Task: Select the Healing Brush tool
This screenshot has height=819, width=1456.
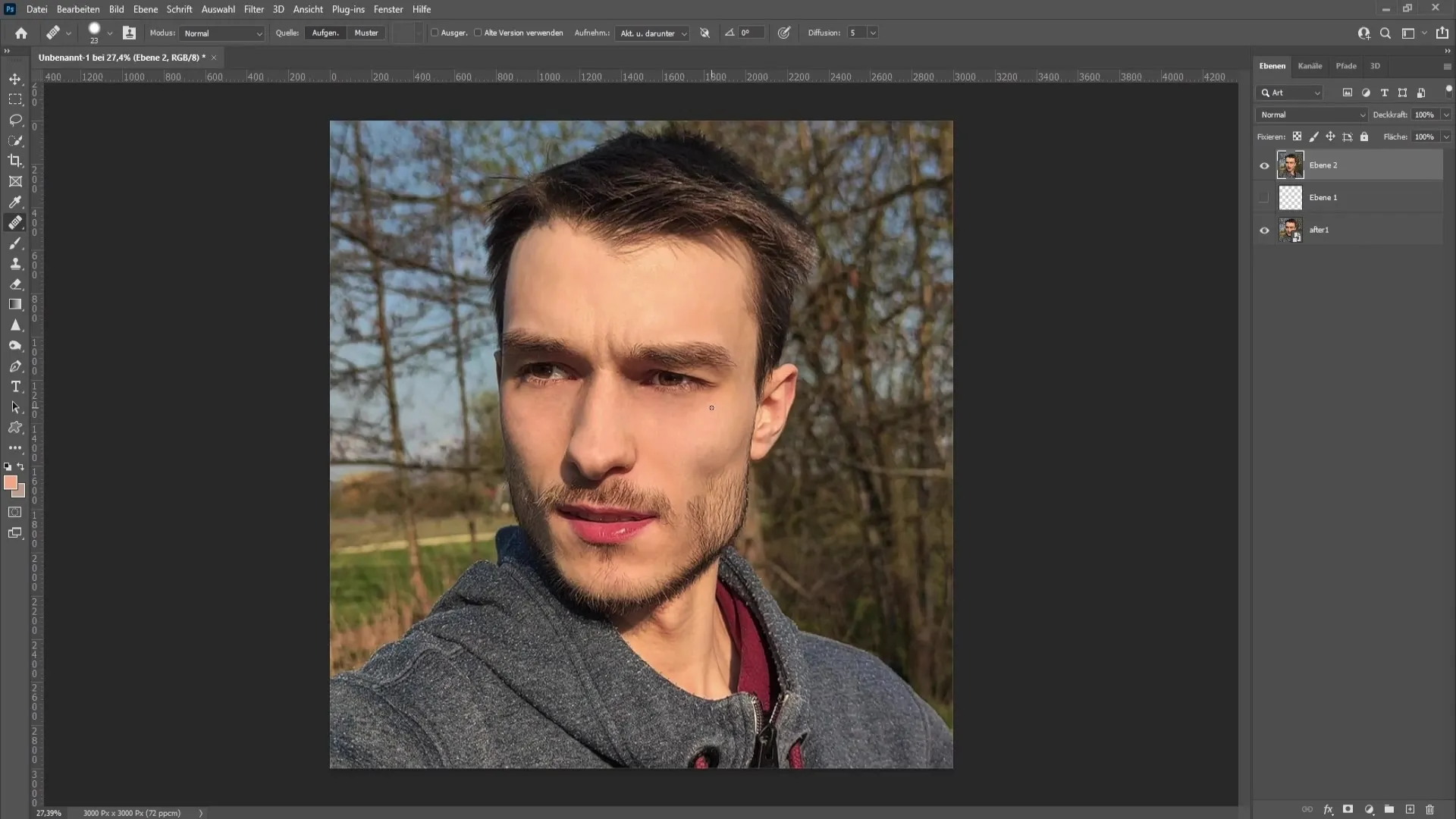Action: (15, 222)
